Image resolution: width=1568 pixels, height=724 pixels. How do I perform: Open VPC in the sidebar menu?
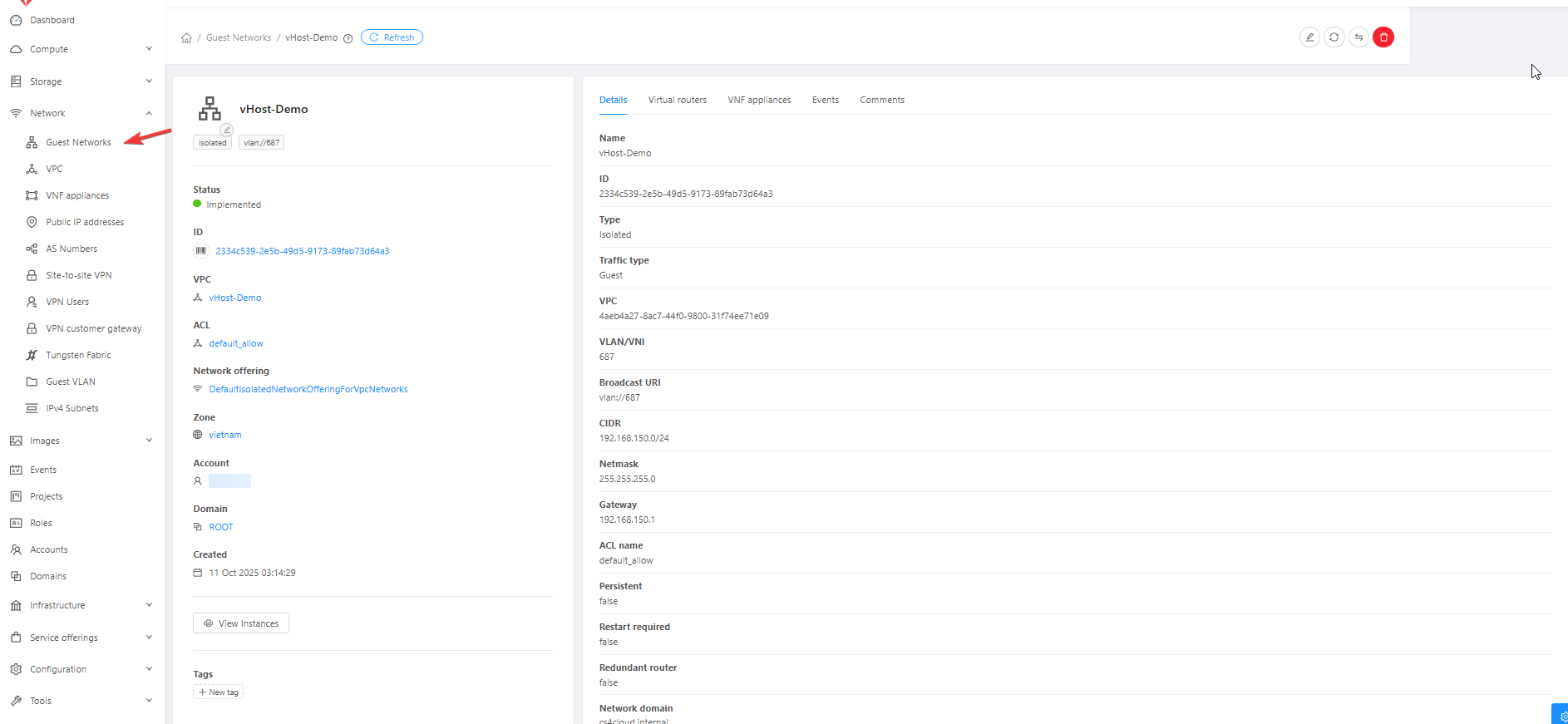tap(54, 169)
